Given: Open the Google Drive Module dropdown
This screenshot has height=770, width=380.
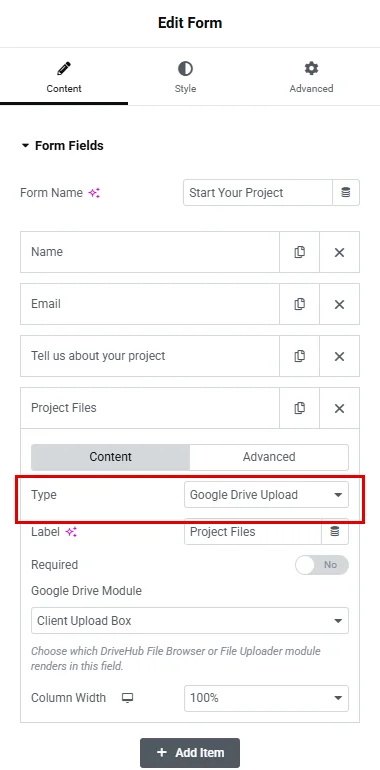Looking at the screenshot, I should [190, 621].
